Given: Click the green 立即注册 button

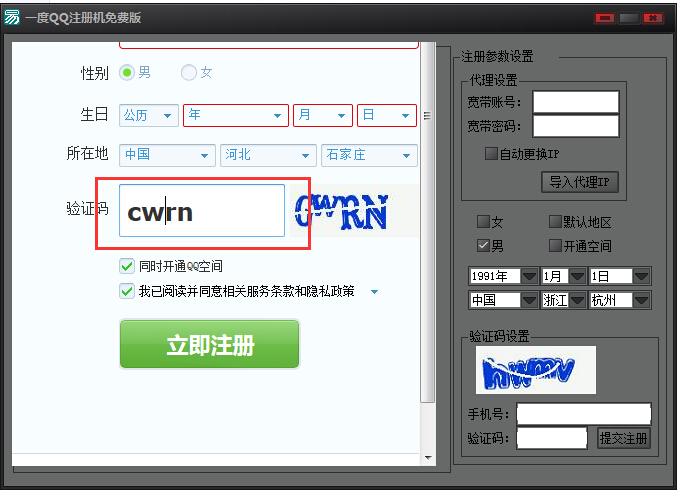Looking at the screenshot, I should [x=209, y=345].
